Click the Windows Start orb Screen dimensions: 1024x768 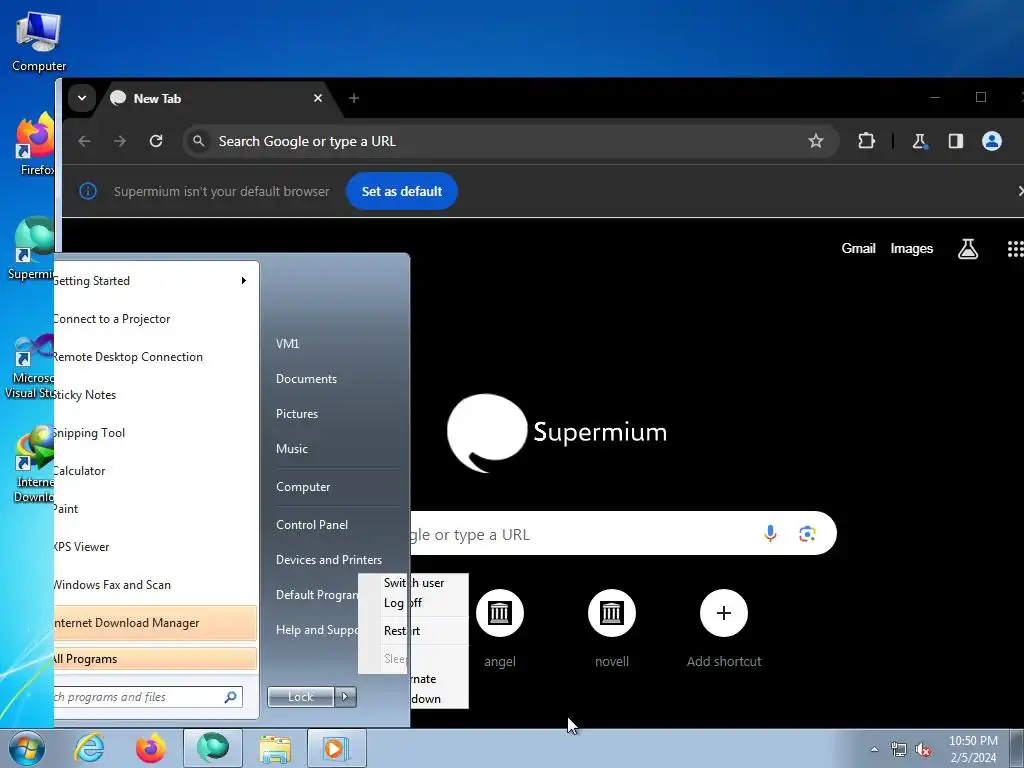coord(26,748)
